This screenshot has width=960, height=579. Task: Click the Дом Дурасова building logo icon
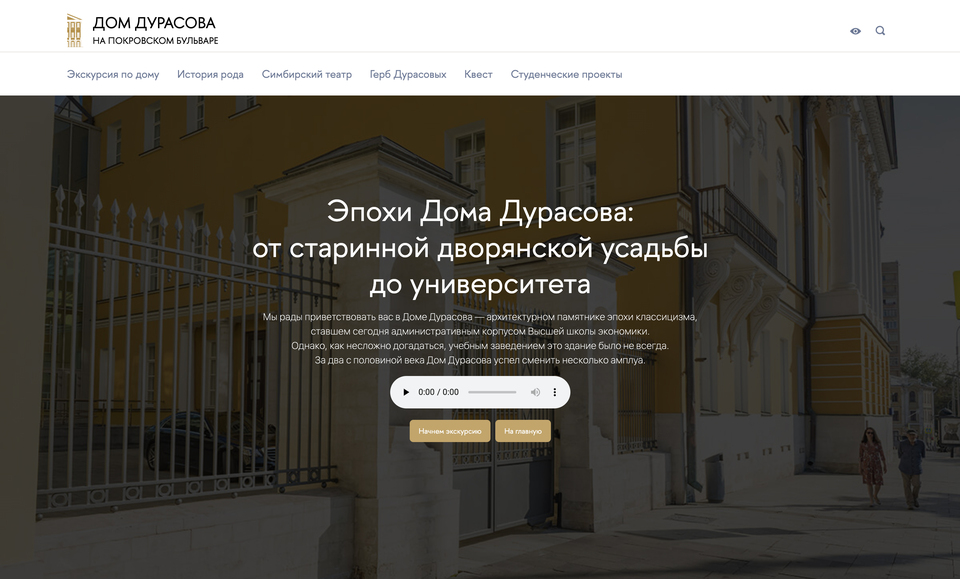[73, 31]
